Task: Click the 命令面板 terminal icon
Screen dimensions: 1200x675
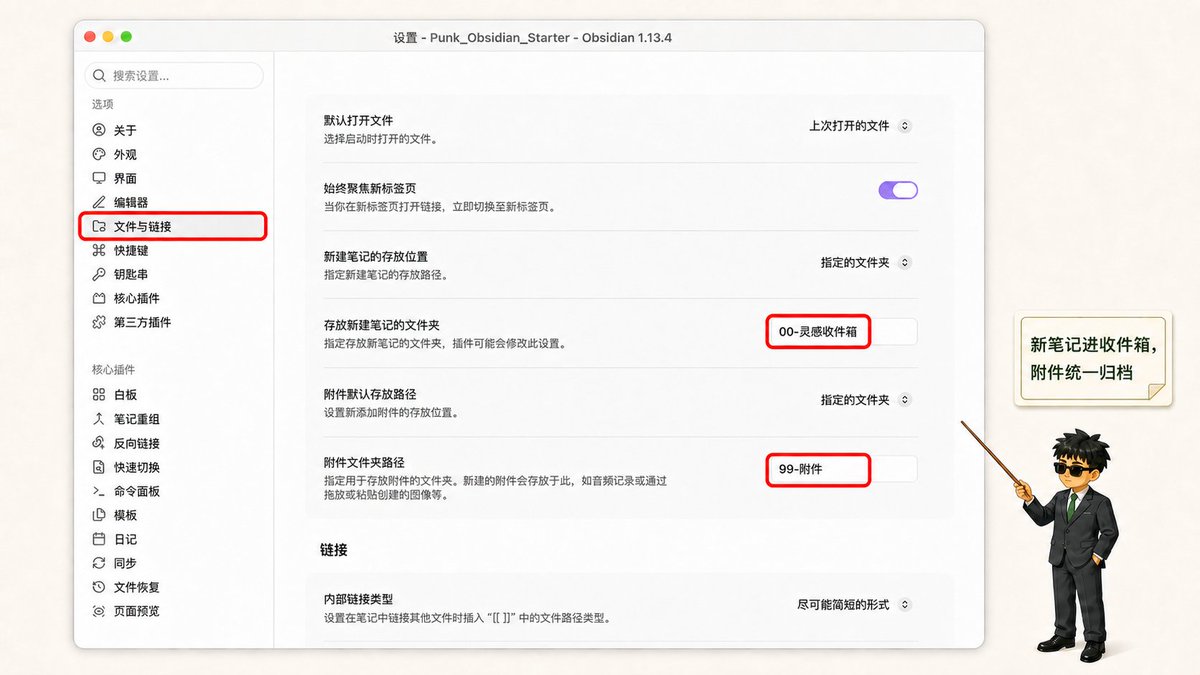Action: 98,491
